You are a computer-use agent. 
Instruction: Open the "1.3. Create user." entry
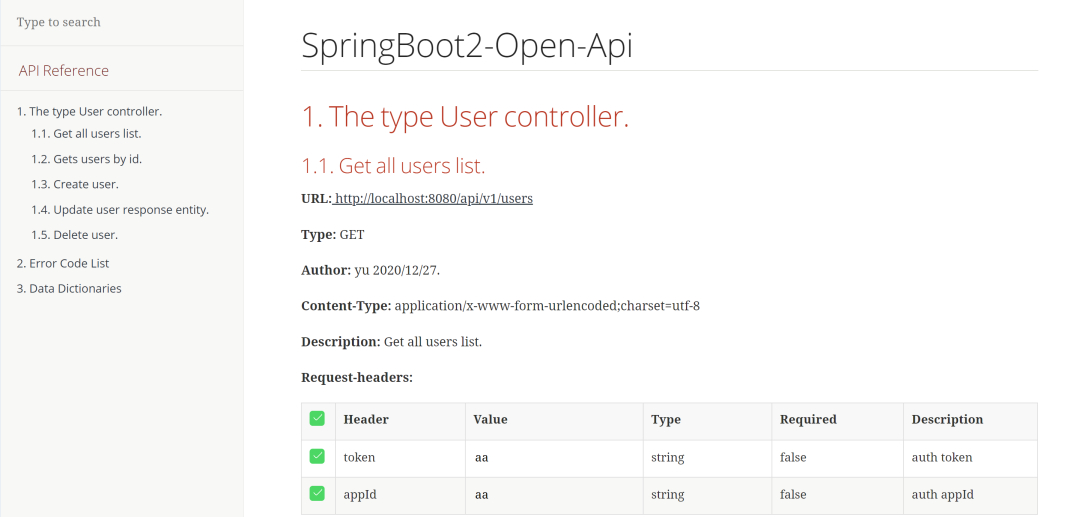75,184
